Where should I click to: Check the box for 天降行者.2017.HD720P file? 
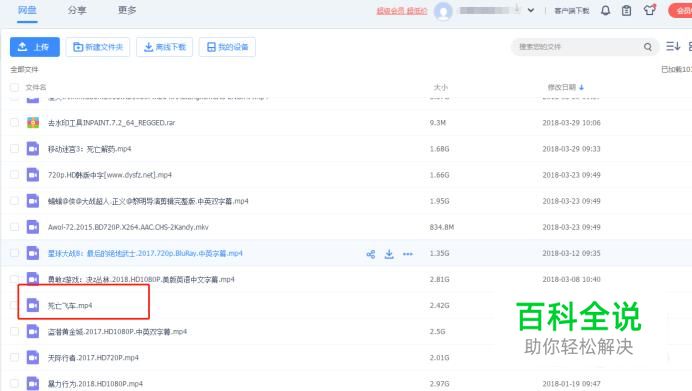(14, 357)
